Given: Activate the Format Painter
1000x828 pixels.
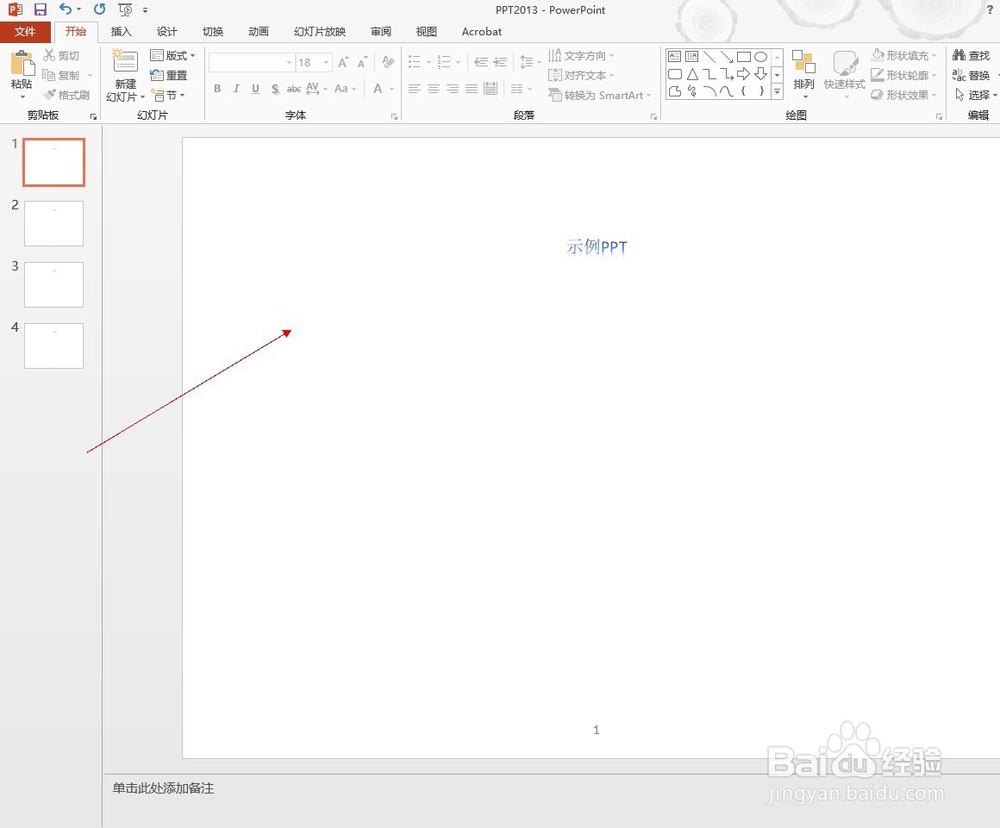Looking at the screenshot, I should pyautogui.click(x=66, y=95).
